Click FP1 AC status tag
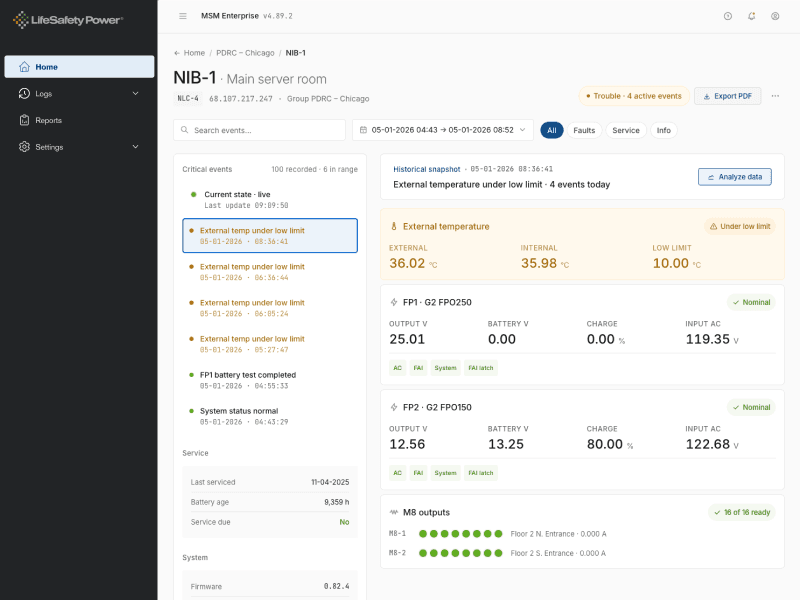The width and height of the screenshot is (800, 600). [x=397, y=368]
